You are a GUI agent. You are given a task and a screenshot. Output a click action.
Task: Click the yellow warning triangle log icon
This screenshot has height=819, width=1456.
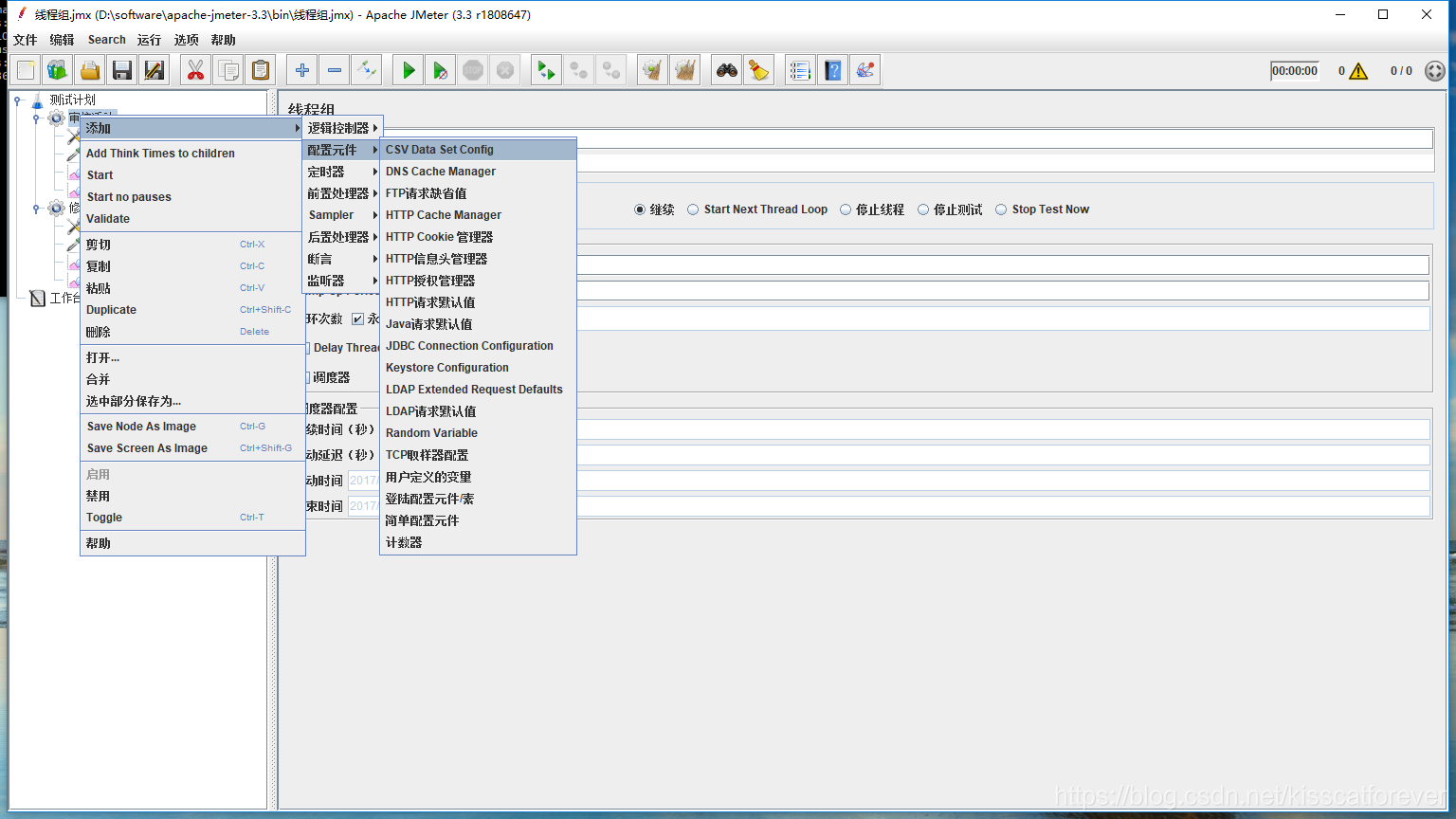[1358, 71]
